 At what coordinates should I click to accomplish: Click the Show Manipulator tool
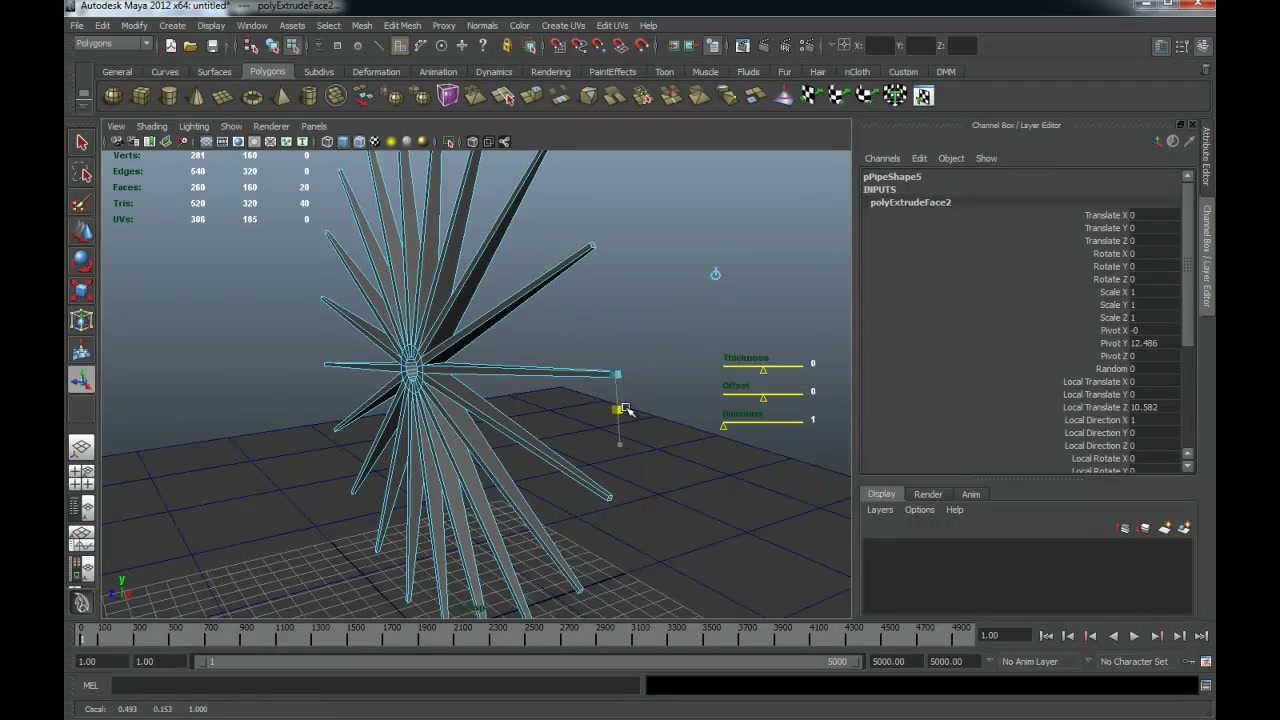point(82,380)
